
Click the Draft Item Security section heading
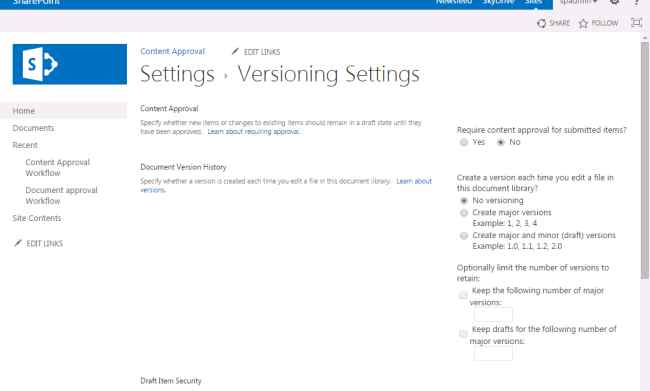coord(171,381)
